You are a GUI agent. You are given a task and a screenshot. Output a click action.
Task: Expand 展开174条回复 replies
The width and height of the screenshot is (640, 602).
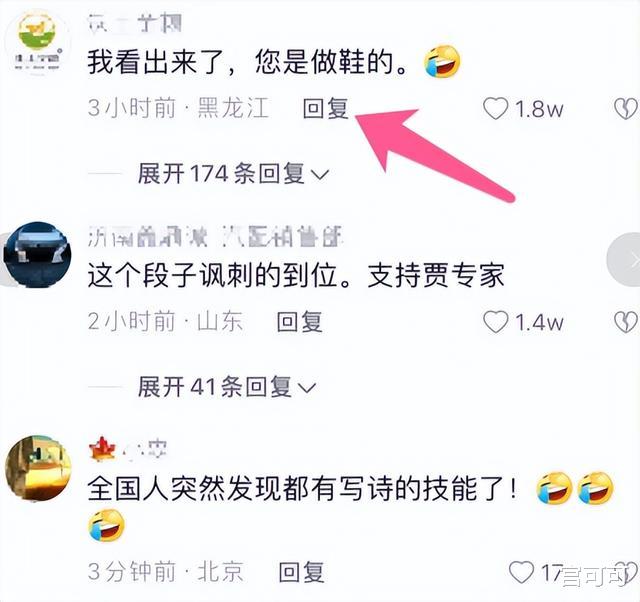click(x=233, y=173)
